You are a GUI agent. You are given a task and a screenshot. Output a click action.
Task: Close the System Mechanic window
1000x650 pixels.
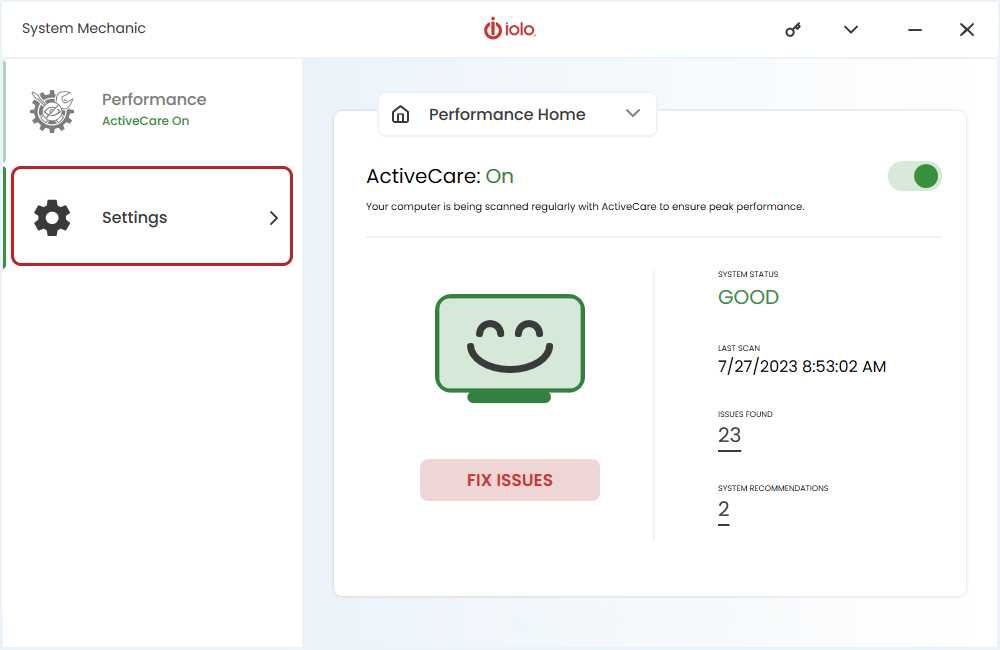pos(967,29)
